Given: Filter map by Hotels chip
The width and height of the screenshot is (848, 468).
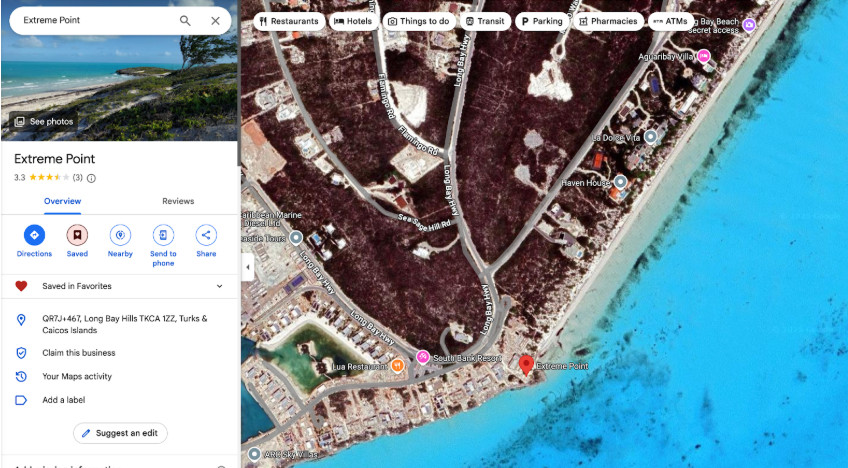Looking at the screenshot, I should tap(353, 22).
